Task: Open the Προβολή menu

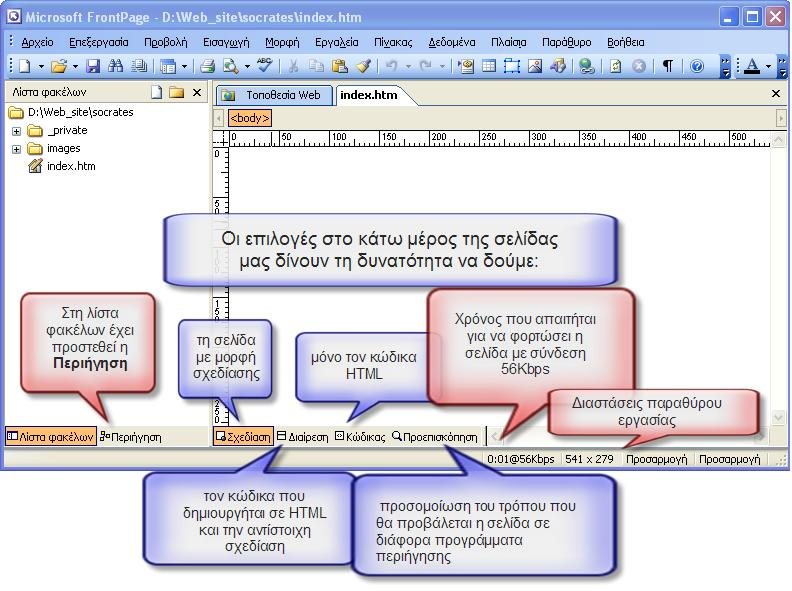Action: pyautogui.click(x=166, y=42)
